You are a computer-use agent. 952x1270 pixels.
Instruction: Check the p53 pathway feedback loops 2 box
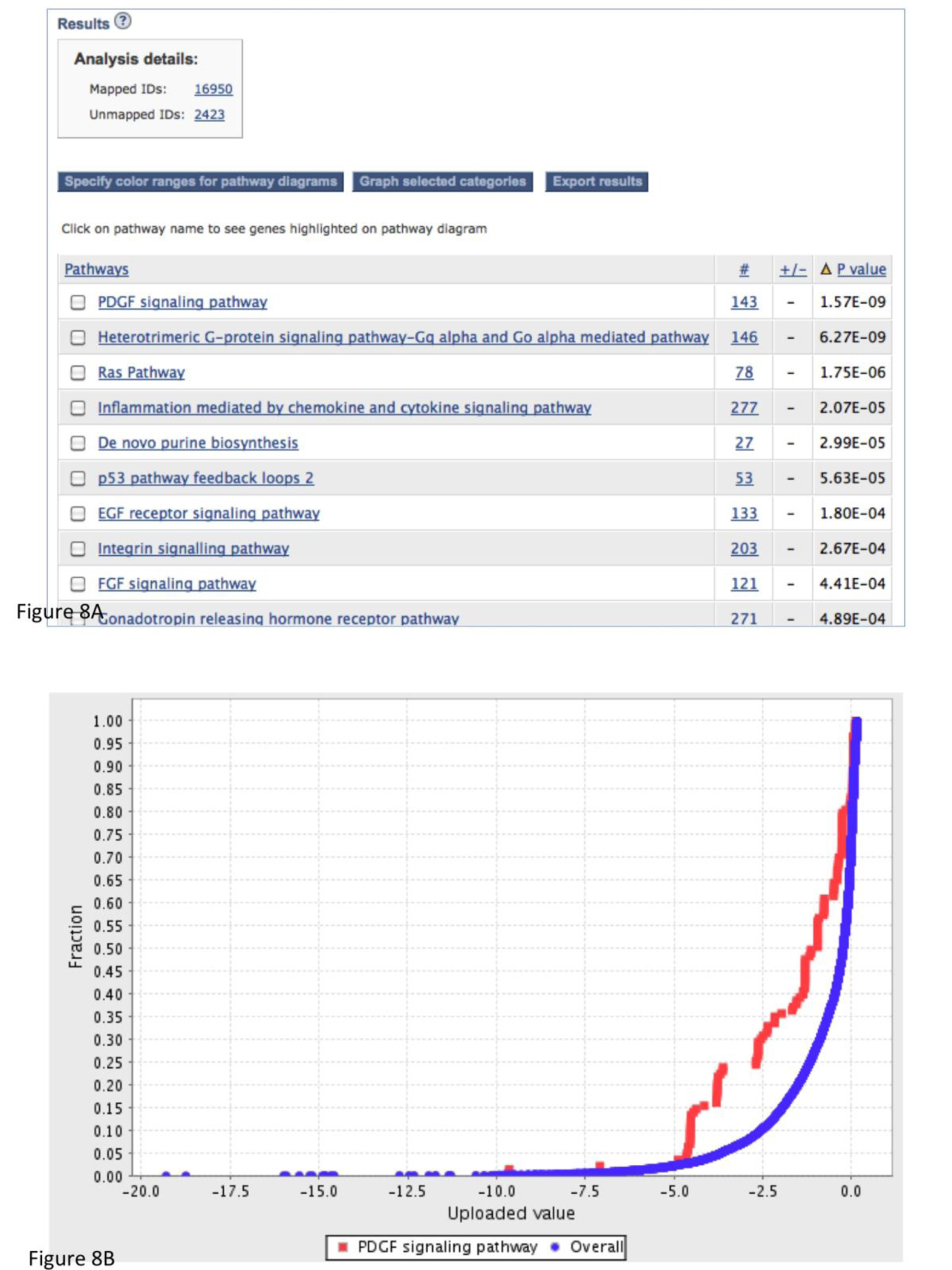tap(77, 478)
